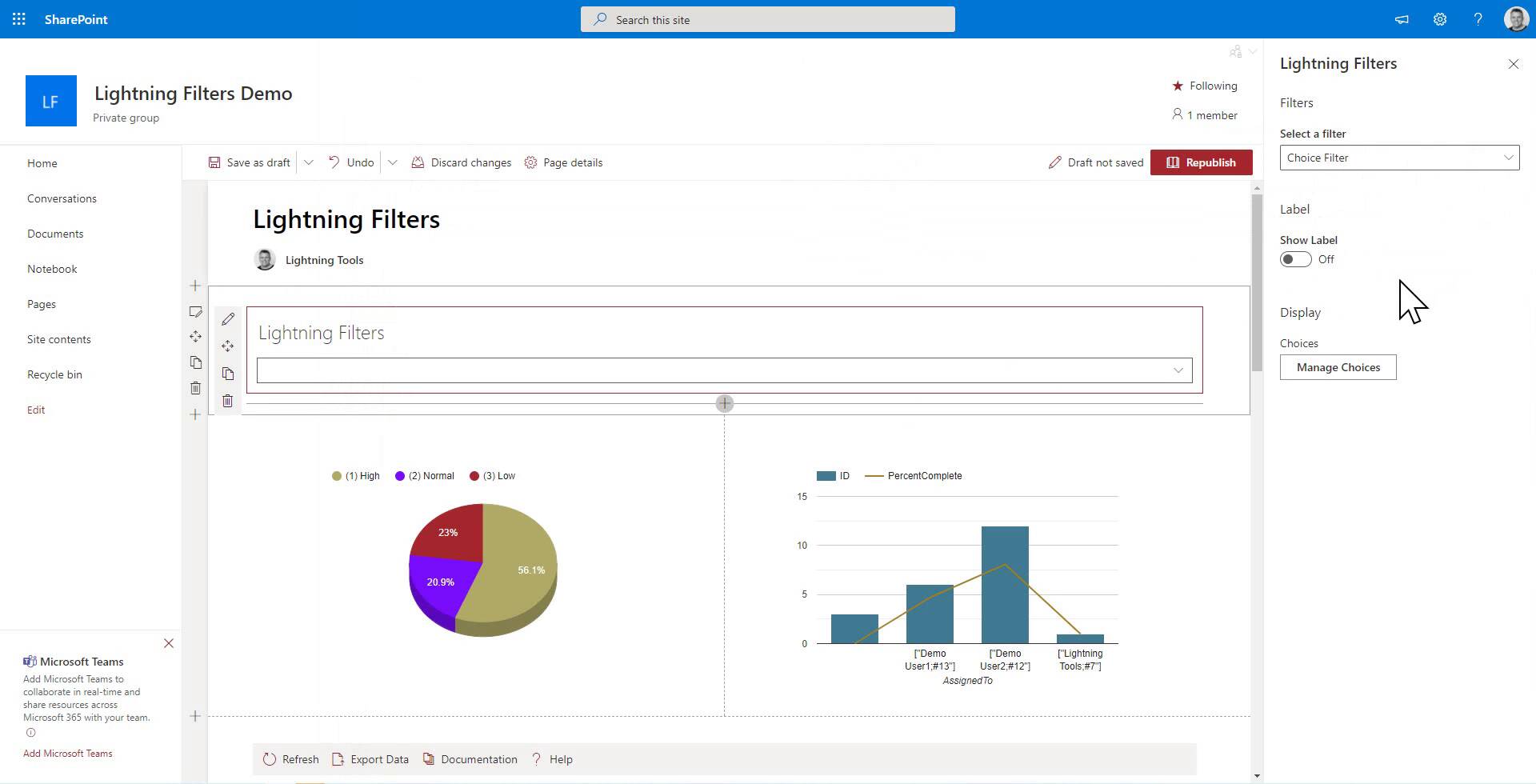Click the Republish button
The image size is (1536, 784).
[1201, 162]
